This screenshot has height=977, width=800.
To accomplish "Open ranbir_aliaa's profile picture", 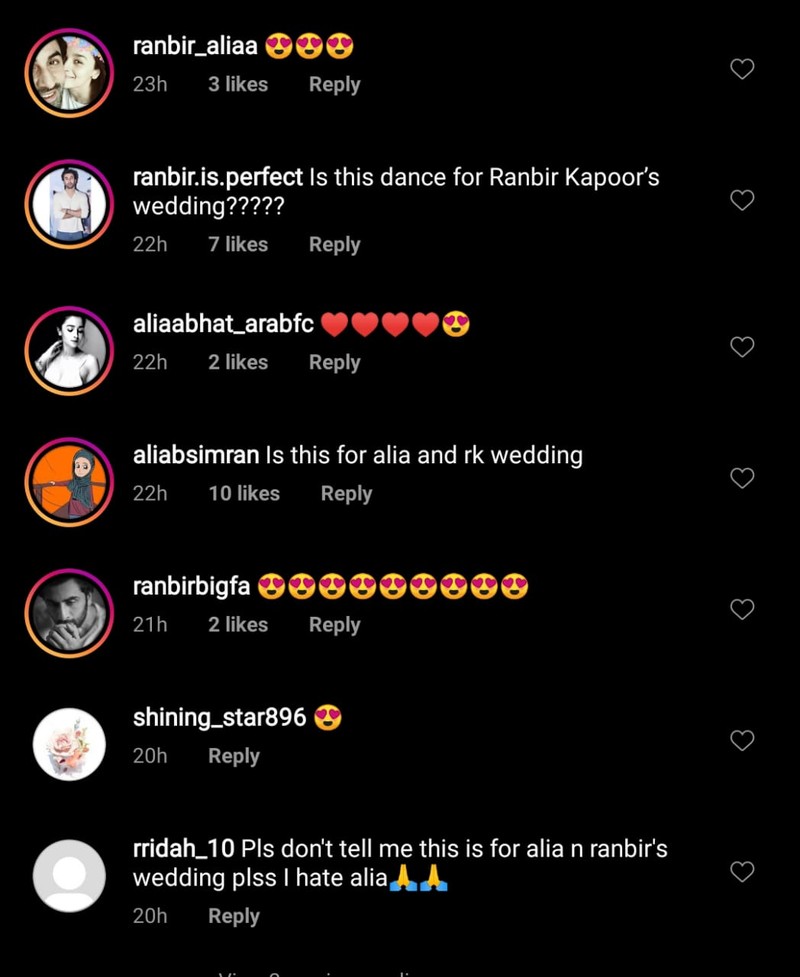I will [x=69, y=71].
